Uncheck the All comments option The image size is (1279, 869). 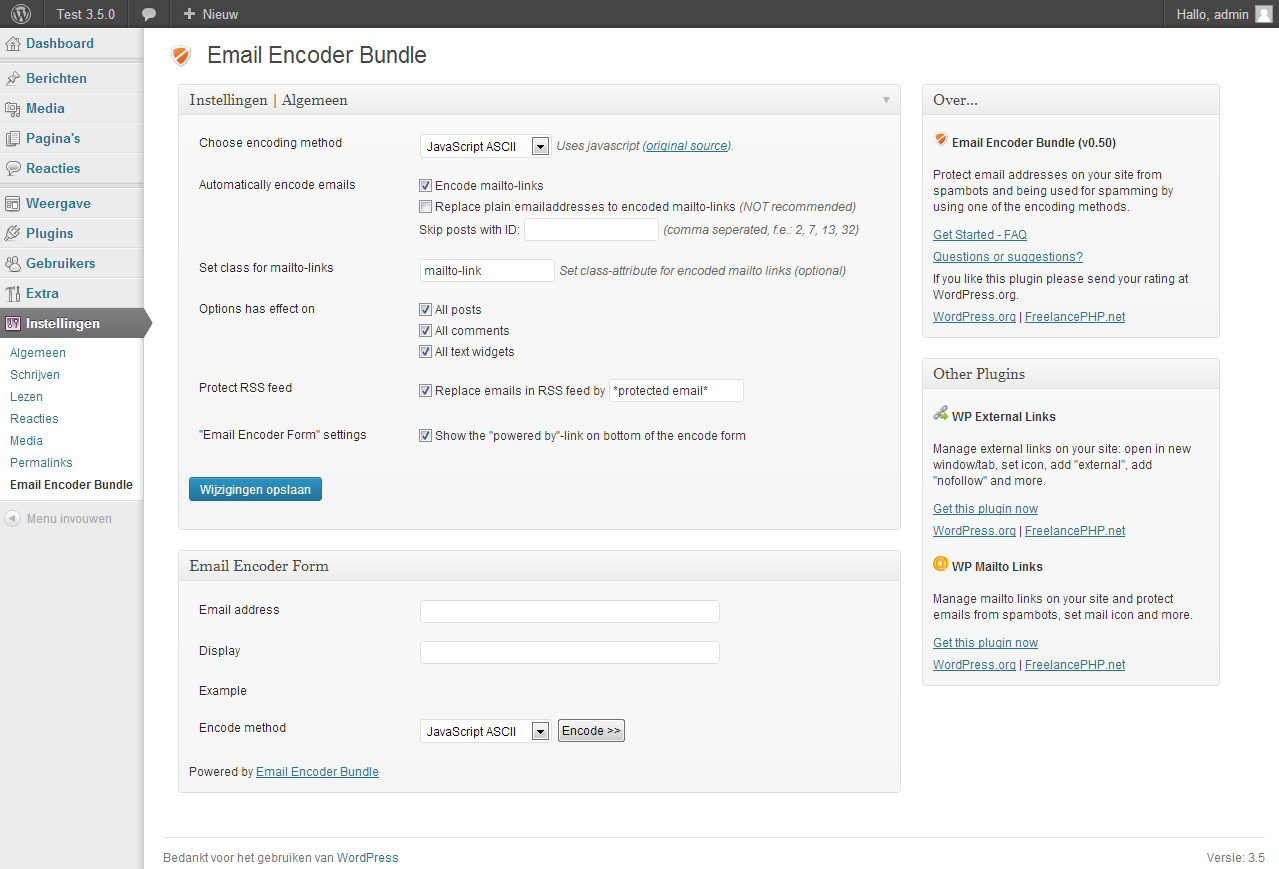(426, 331)
